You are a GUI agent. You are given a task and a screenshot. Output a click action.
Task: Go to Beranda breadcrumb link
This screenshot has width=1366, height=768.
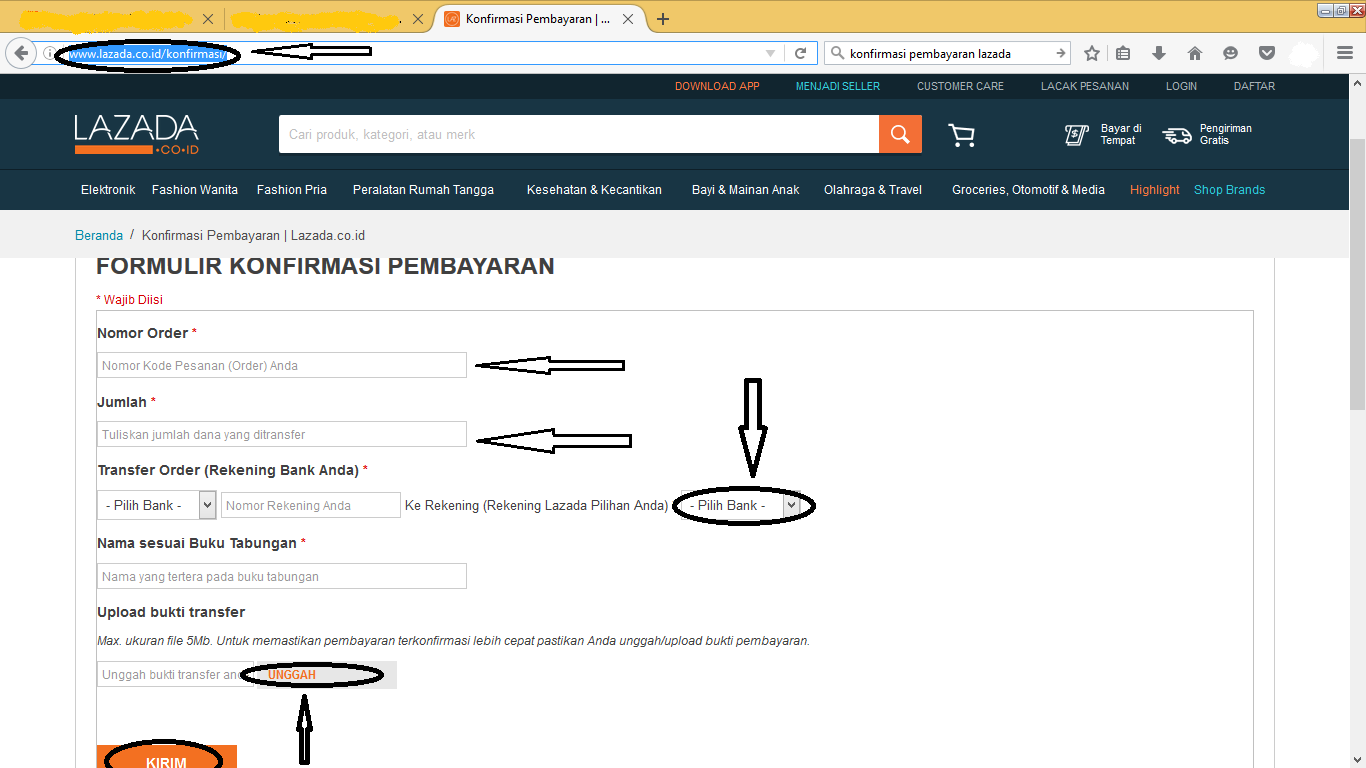pos(99,236)
